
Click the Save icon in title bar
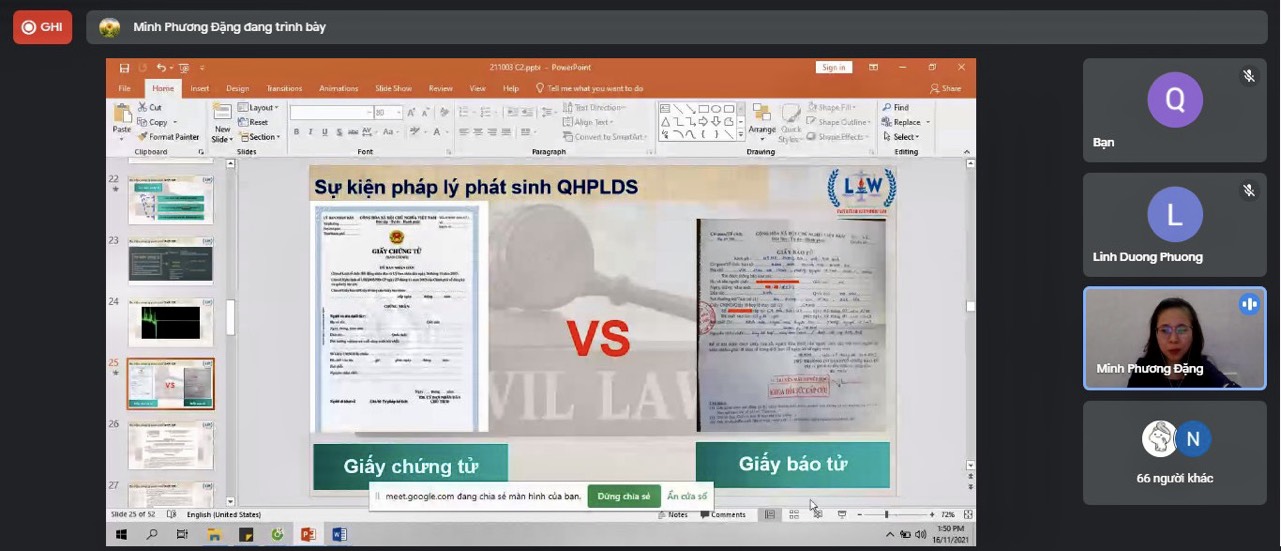tap(125, 68)
